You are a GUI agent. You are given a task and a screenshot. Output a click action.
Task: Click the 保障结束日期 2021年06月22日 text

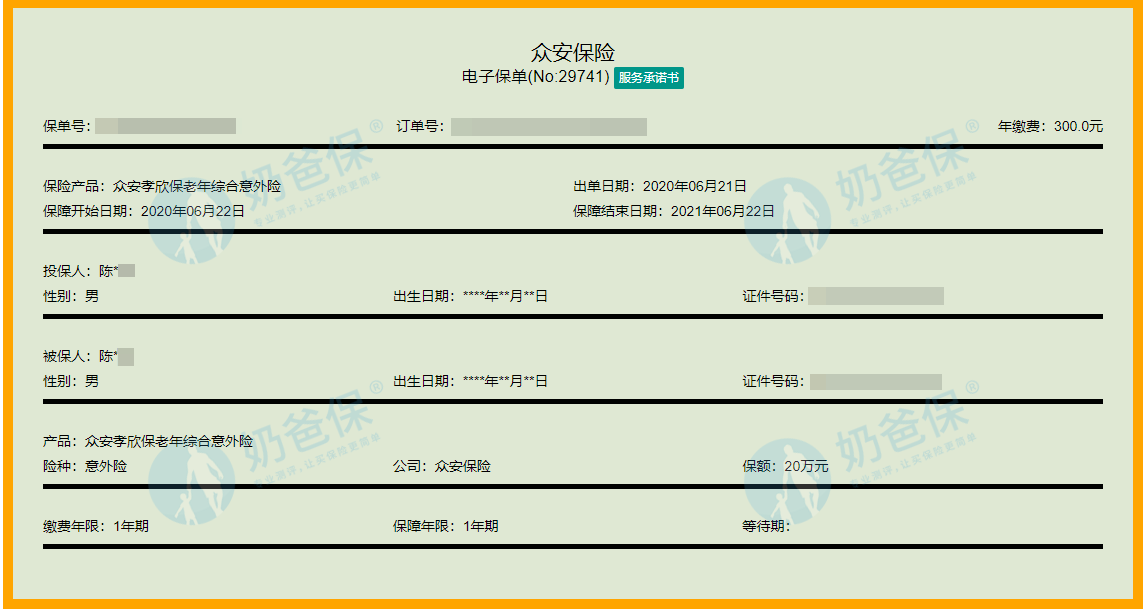(x=673, y=211)
